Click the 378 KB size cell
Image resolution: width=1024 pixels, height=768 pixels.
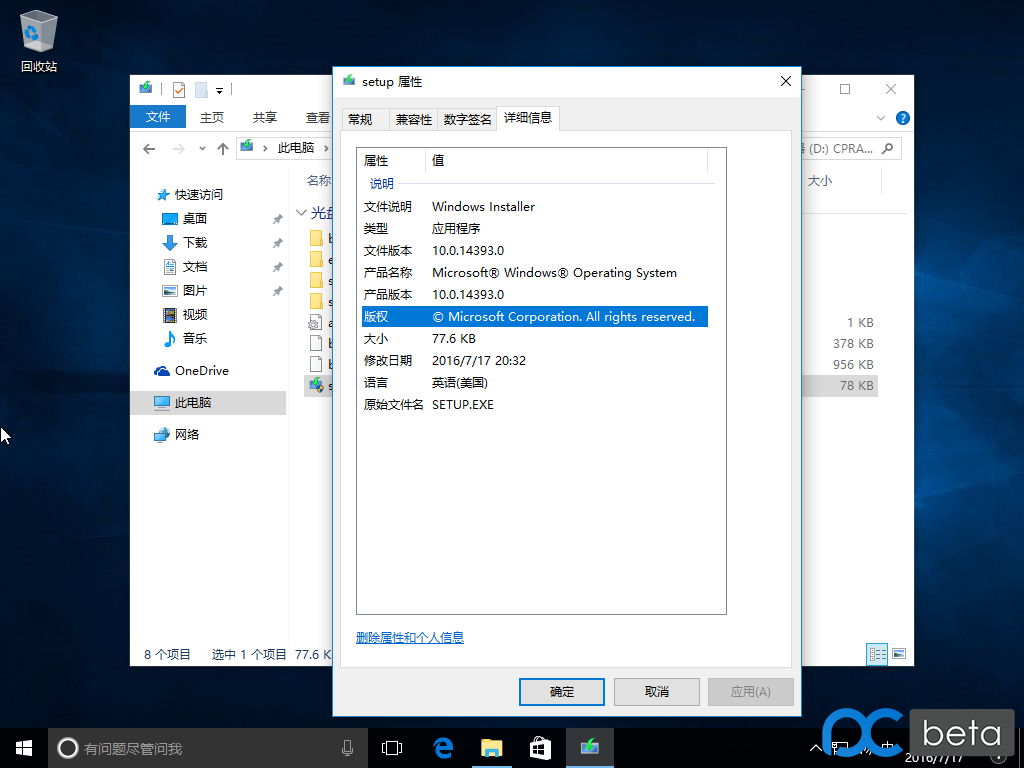click(853, 344)
